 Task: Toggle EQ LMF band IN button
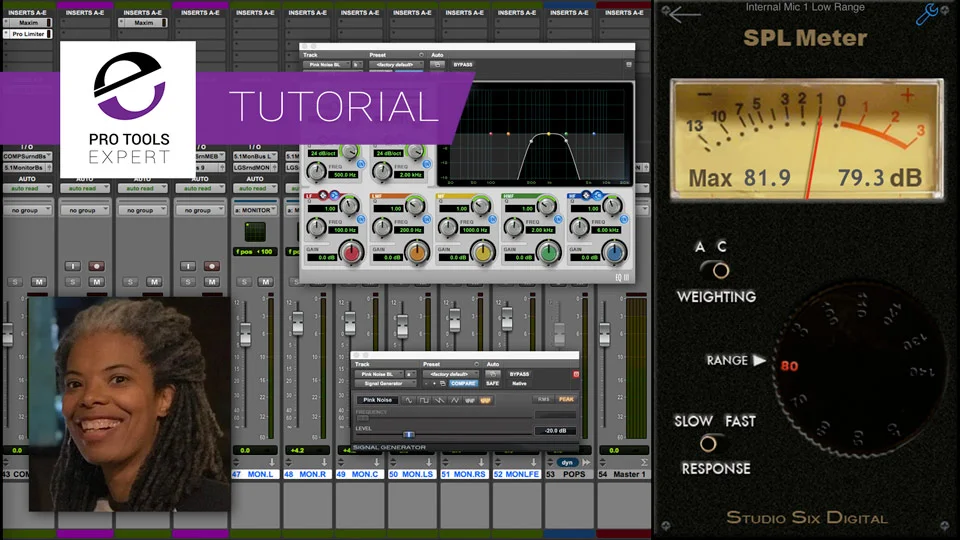pos(427,219)
